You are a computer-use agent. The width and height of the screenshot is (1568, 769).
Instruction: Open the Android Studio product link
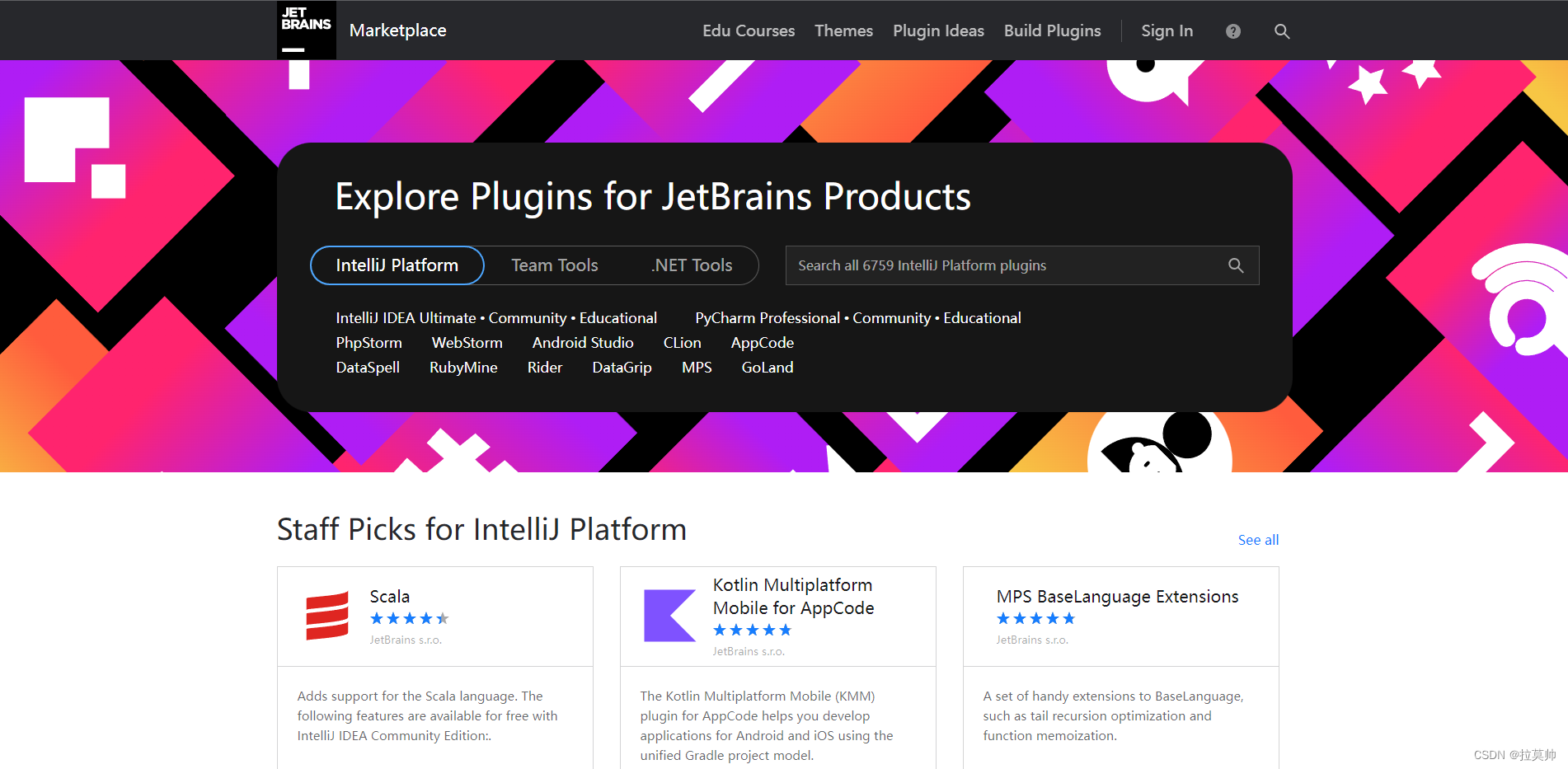pos(583,343)
